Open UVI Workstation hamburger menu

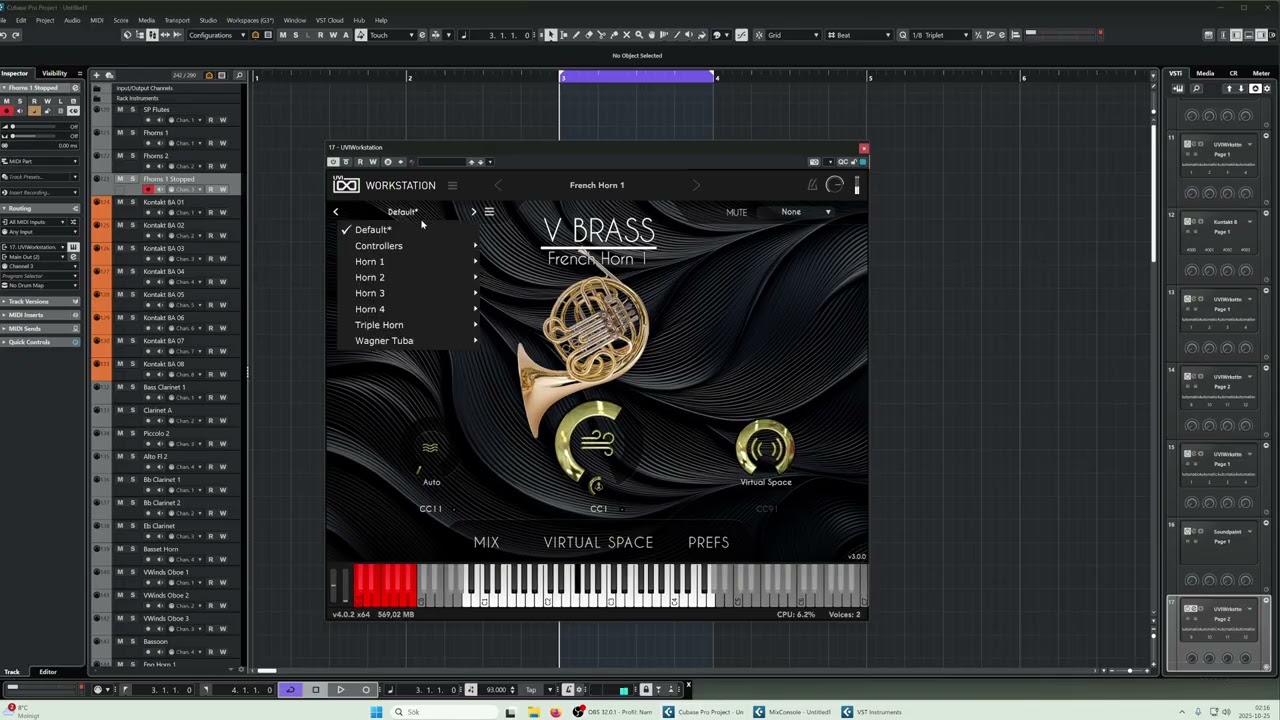pos(452,185)
